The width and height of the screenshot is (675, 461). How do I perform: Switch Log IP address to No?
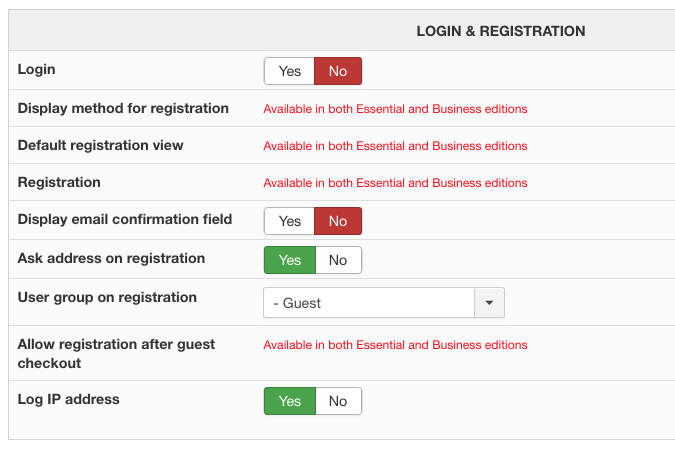pyautogui.click(x=338, y=401)
